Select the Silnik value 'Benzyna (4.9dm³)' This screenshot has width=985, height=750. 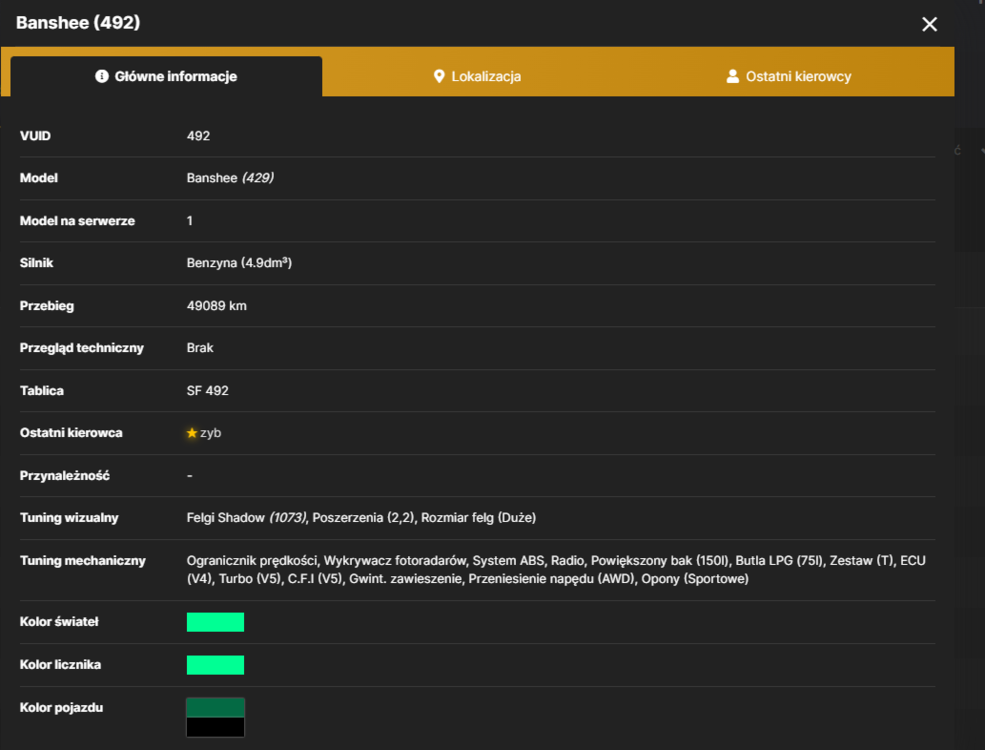point(239,263)
